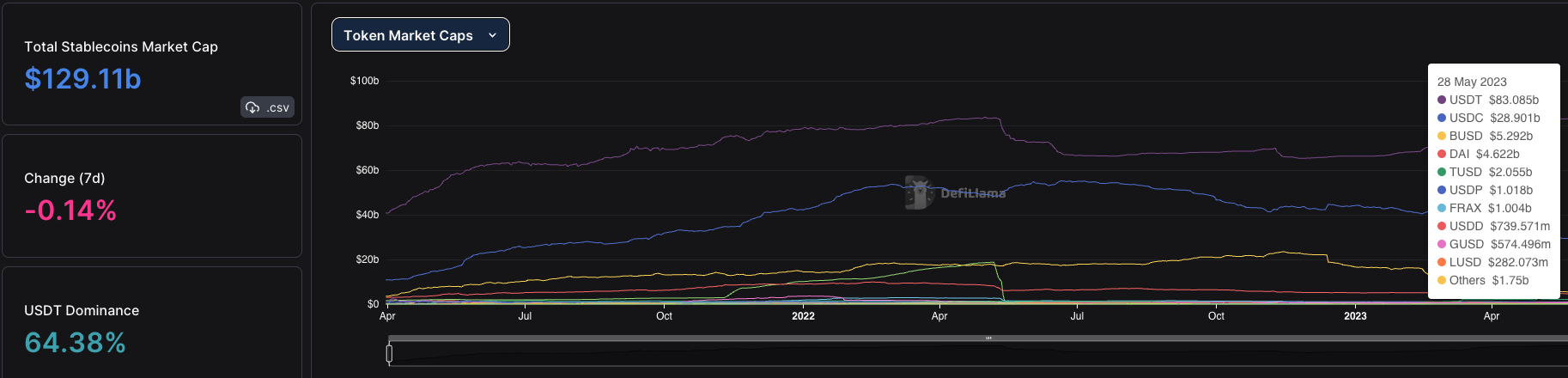Click the USDT Dominance value 64.38%
Viewport: 1568px width, 378px height.
75,343
